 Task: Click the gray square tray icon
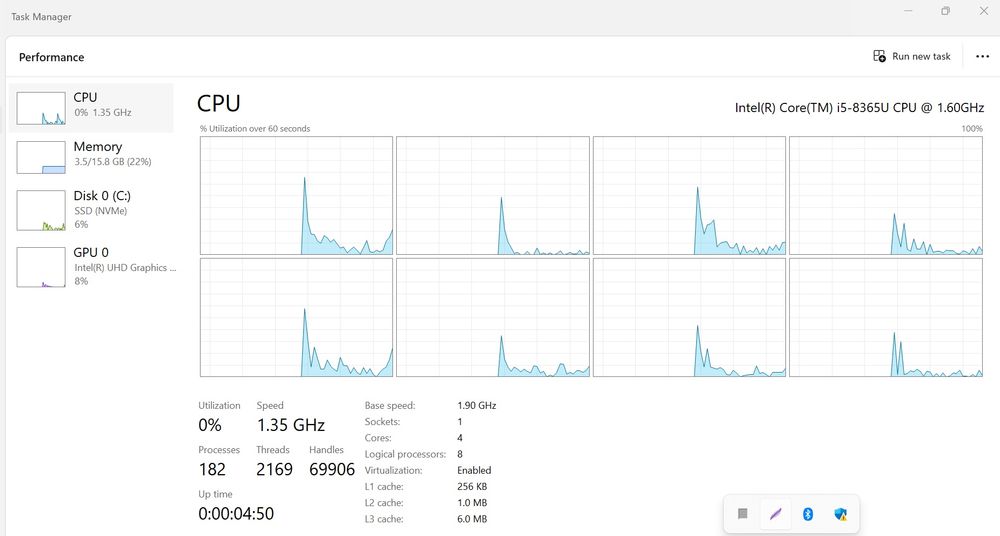pyautogui.click(x=742, y=513)
